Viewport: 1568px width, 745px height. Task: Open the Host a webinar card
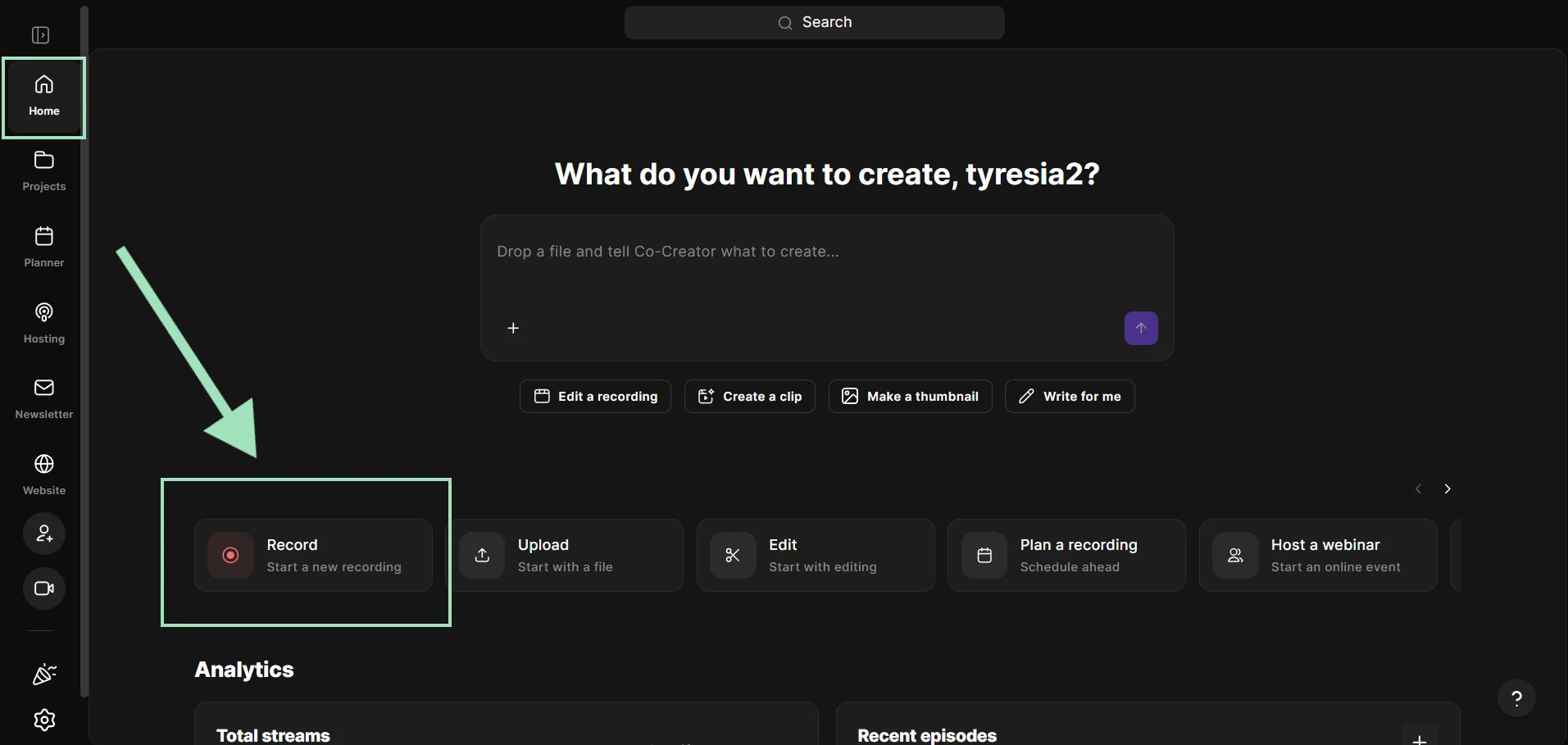point(1318,555)
